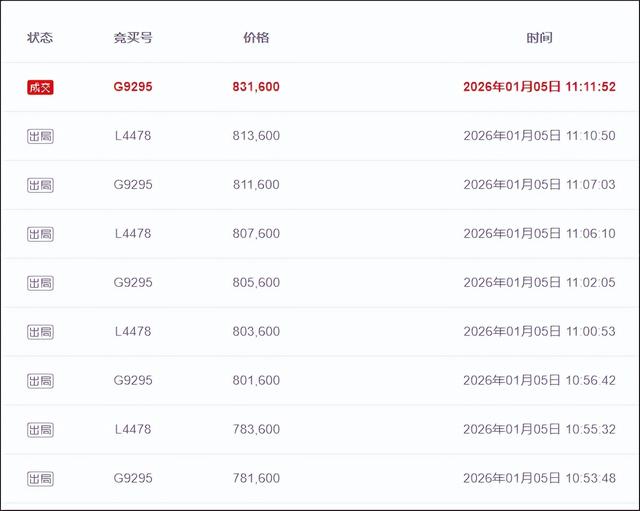This screenshot has width=640, height=511.
Task: Select the 出局 badge in the 811,600 row
Action: (x=40, y=185)
